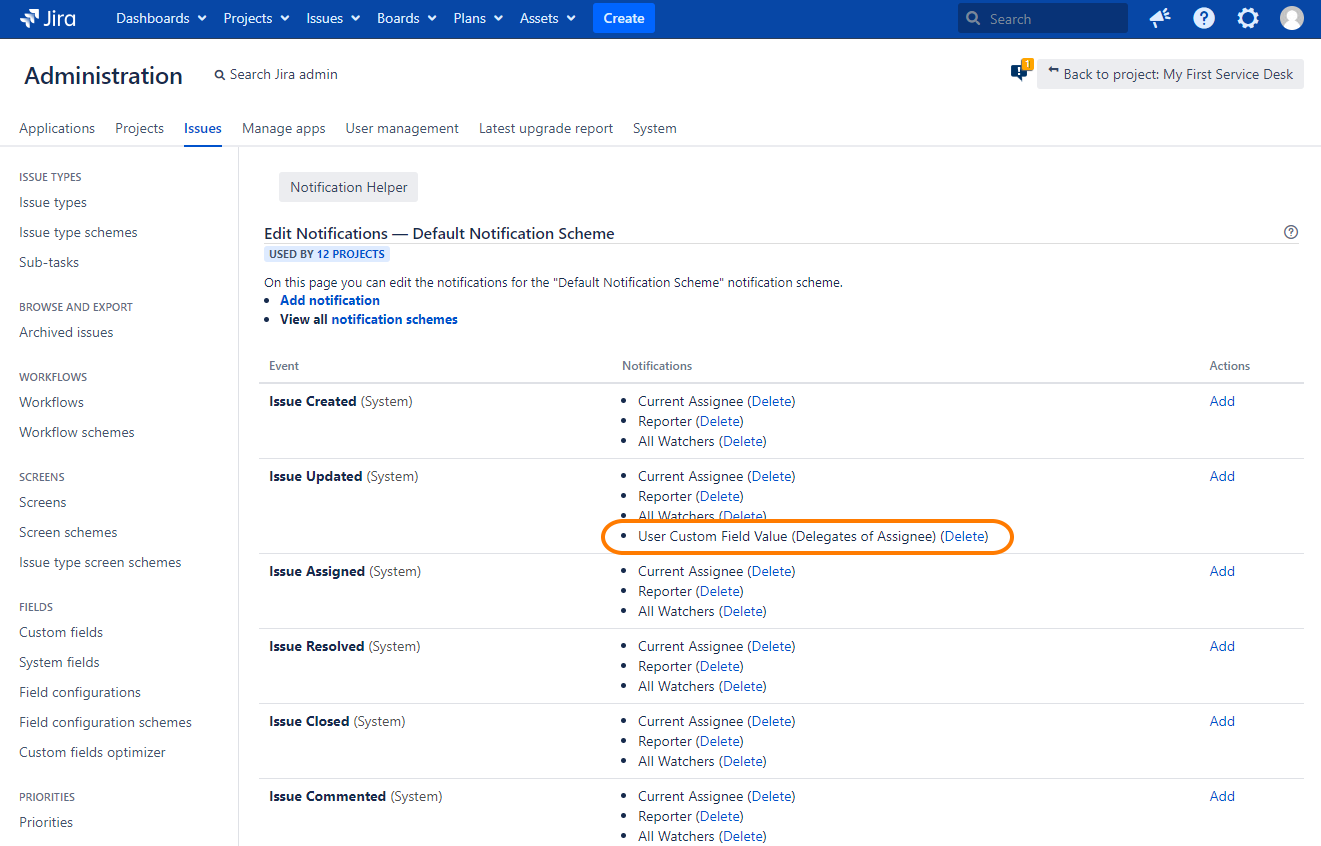The height and width of the screenshot is (846, 1321).
Task: Open the Help question mark menu
Action: pos(1204,19)
